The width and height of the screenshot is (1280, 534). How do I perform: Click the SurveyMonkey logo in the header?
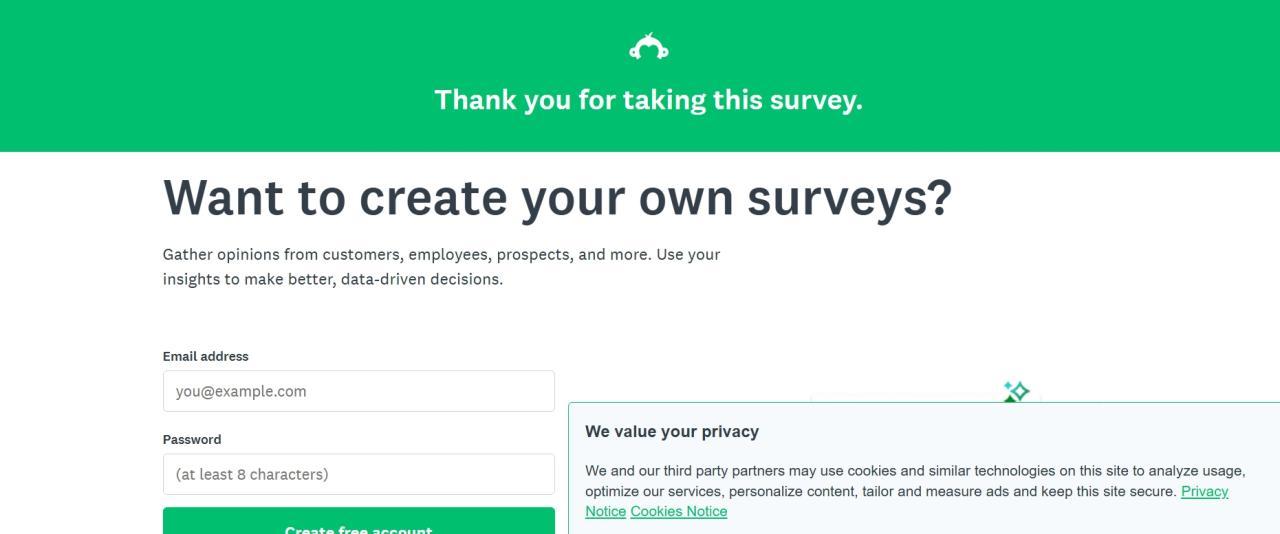click(x=648, y=47)
